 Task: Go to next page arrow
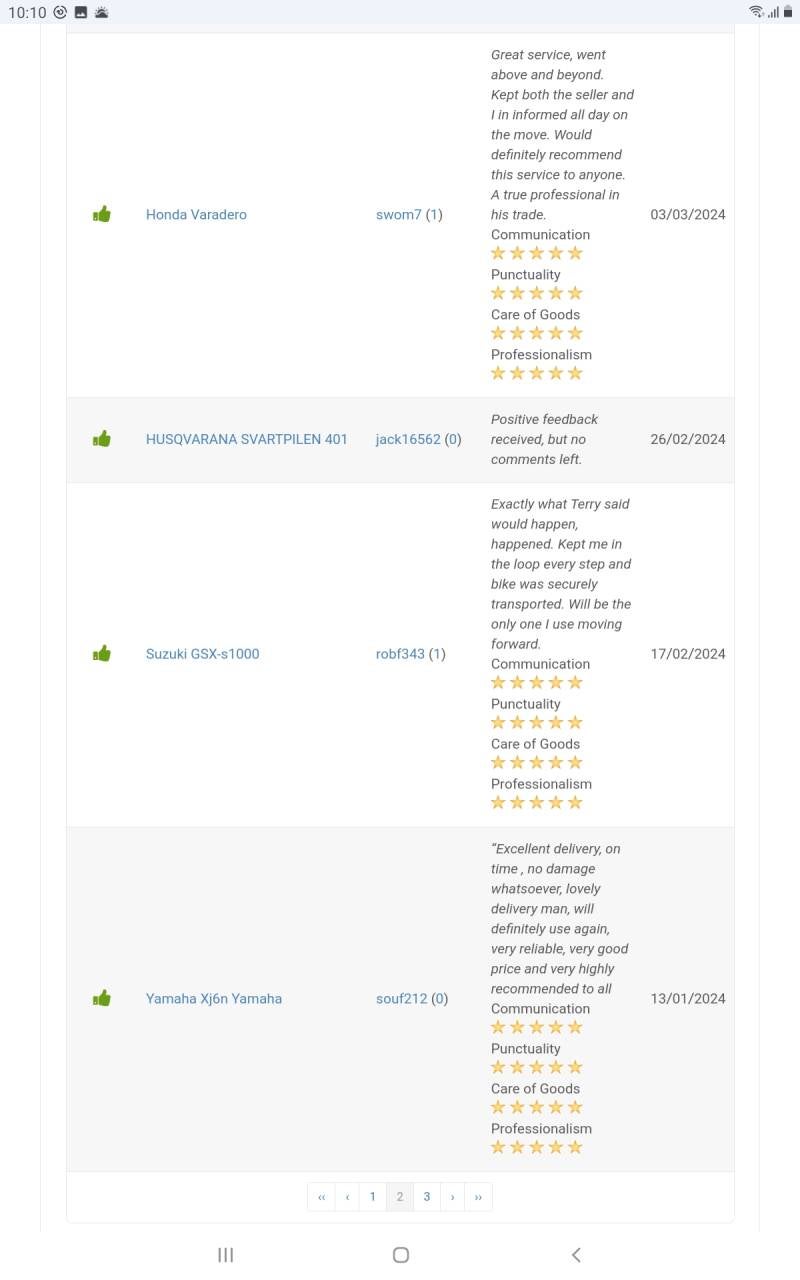tap(452, 1197)
